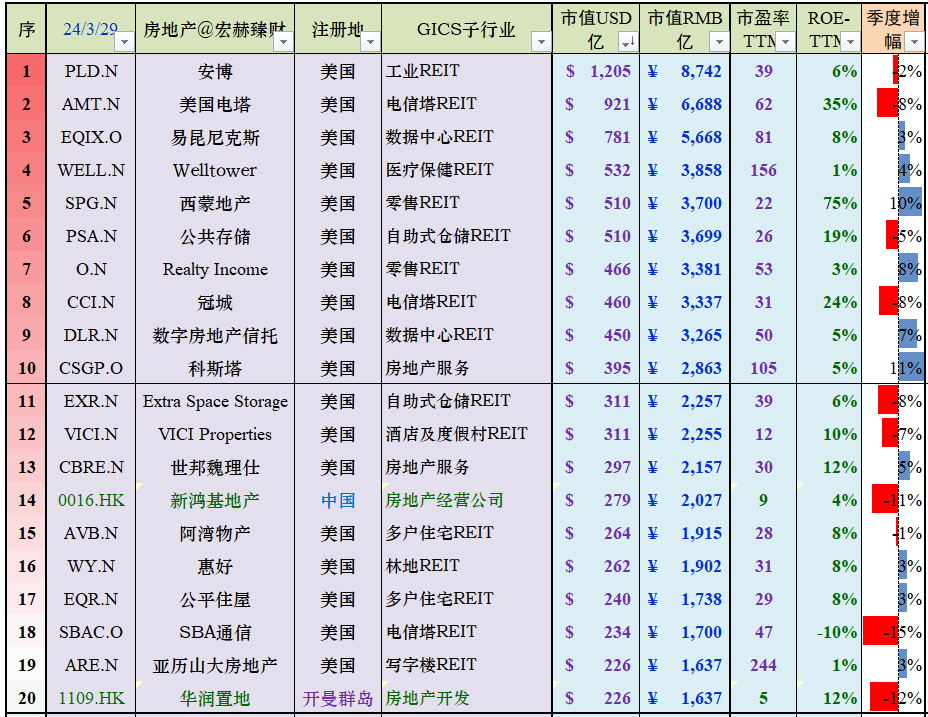Select the 酒店及度假村REIT sub-industry cell

click(x=467, y=435)
